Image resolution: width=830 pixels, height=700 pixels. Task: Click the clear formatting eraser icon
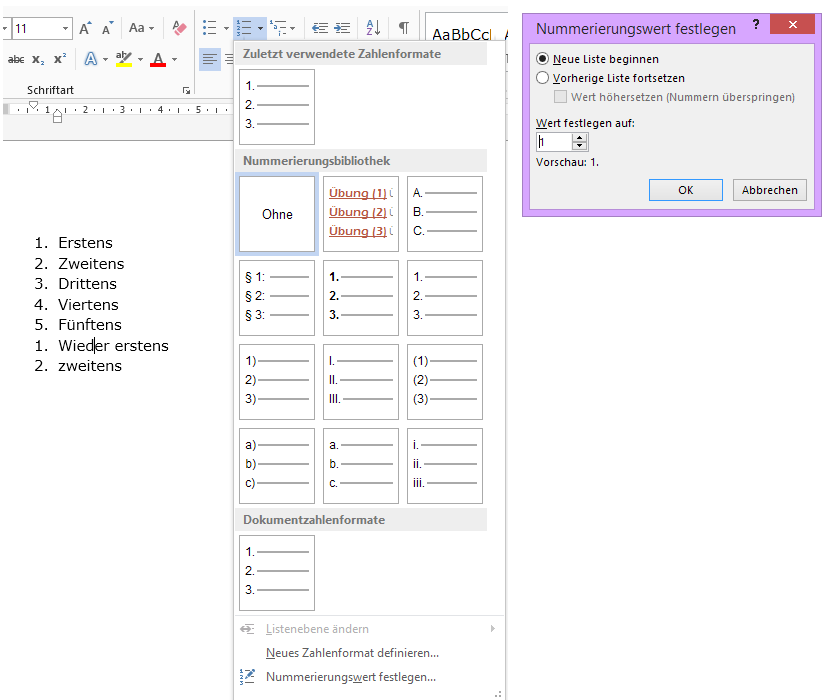179,28
